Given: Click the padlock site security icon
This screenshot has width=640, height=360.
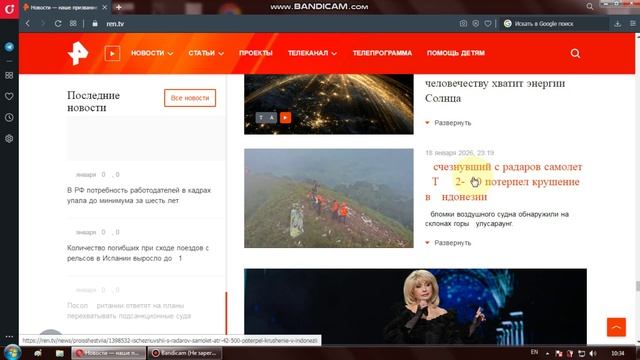Looking at the screenshot, I should coord(95,24).
